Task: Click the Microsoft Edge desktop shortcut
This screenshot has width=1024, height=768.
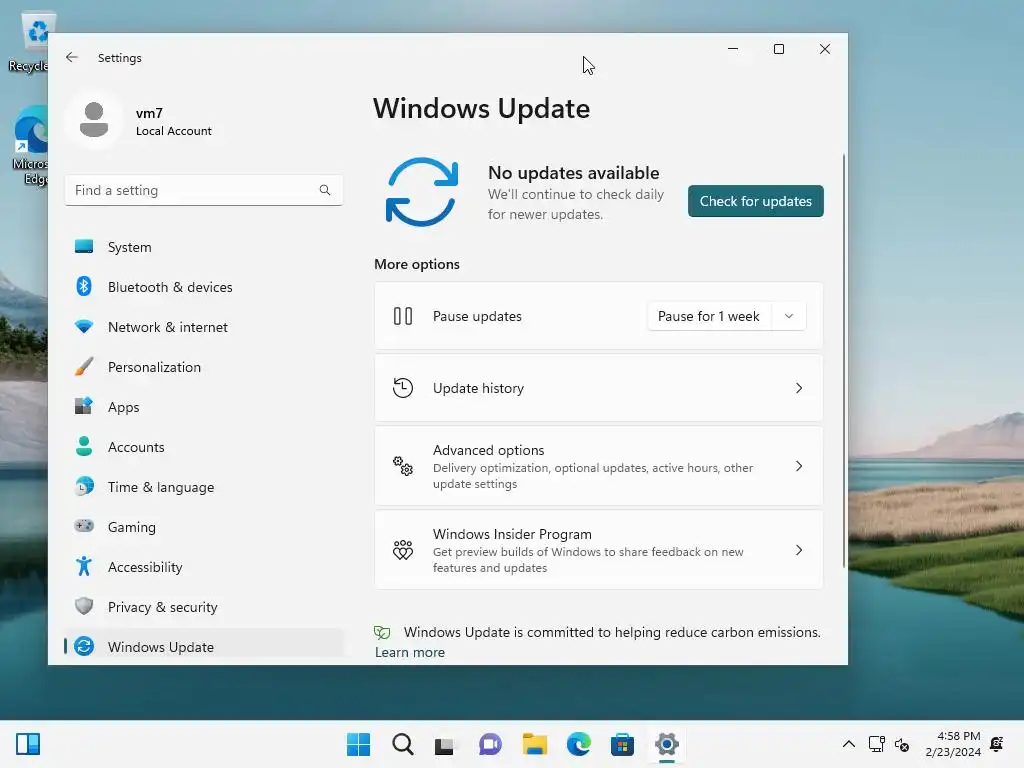Action: (30, 146)
